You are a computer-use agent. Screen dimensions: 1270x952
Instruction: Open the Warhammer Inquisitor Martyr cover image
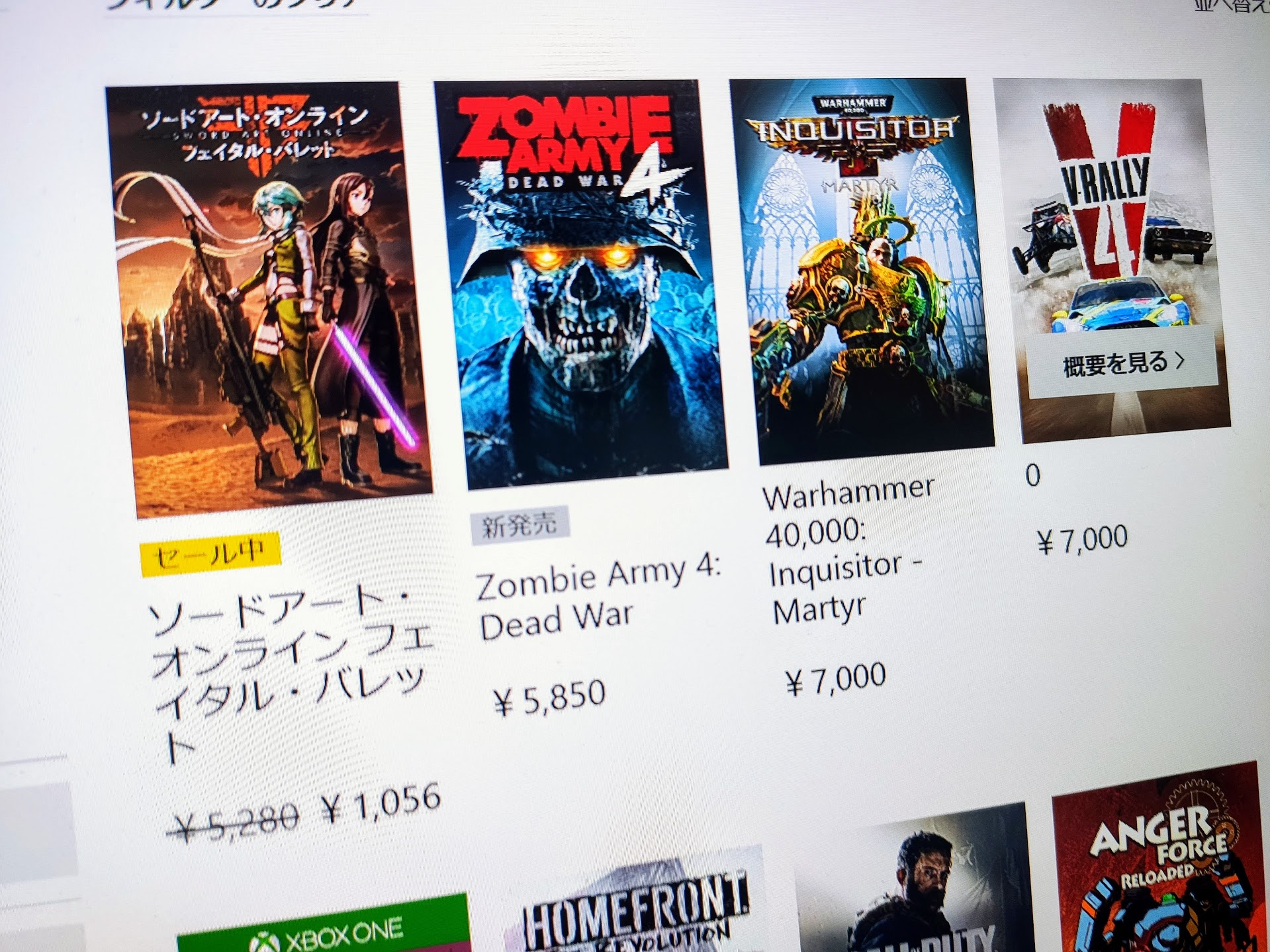click(x=861, y=270)
